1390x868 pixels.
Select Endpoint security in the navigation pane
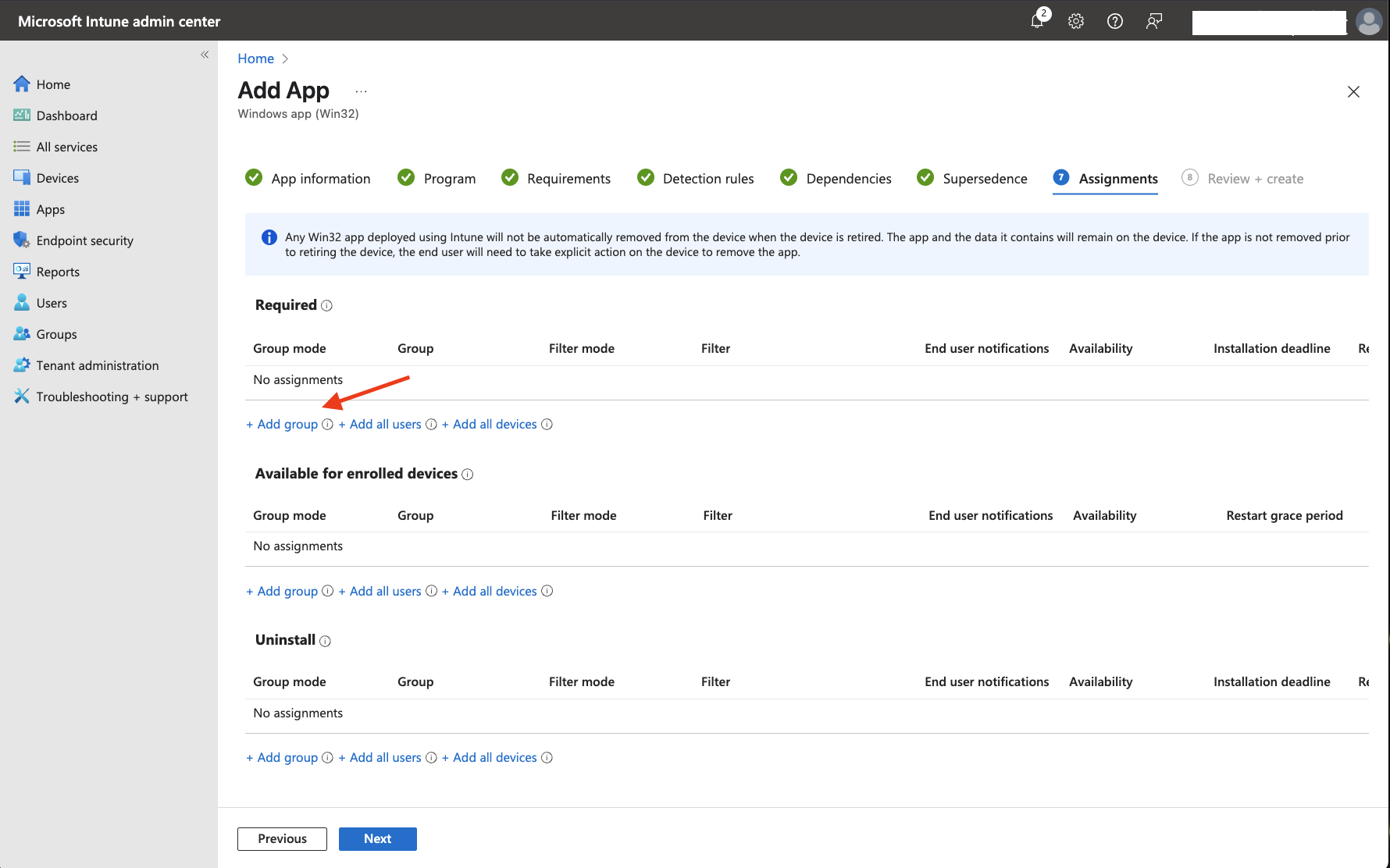84,240
